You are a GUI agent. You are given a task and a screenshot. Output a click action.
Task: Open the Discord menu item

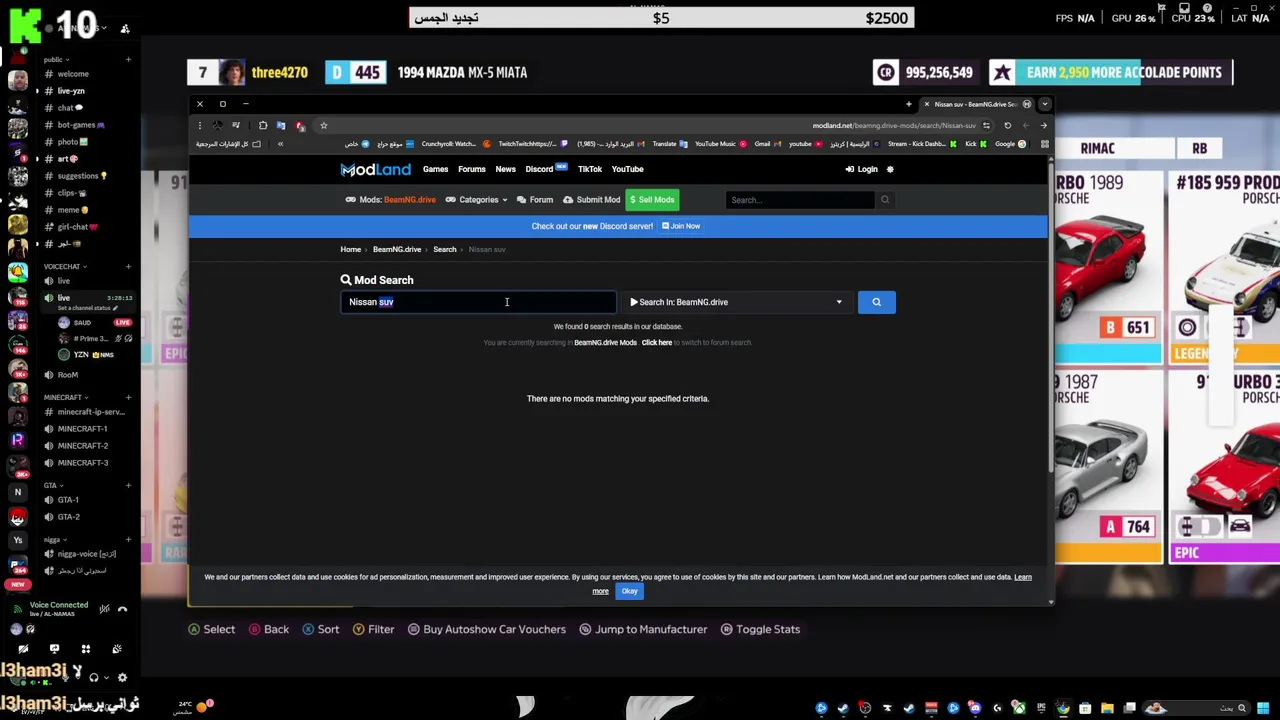(546, 169)
